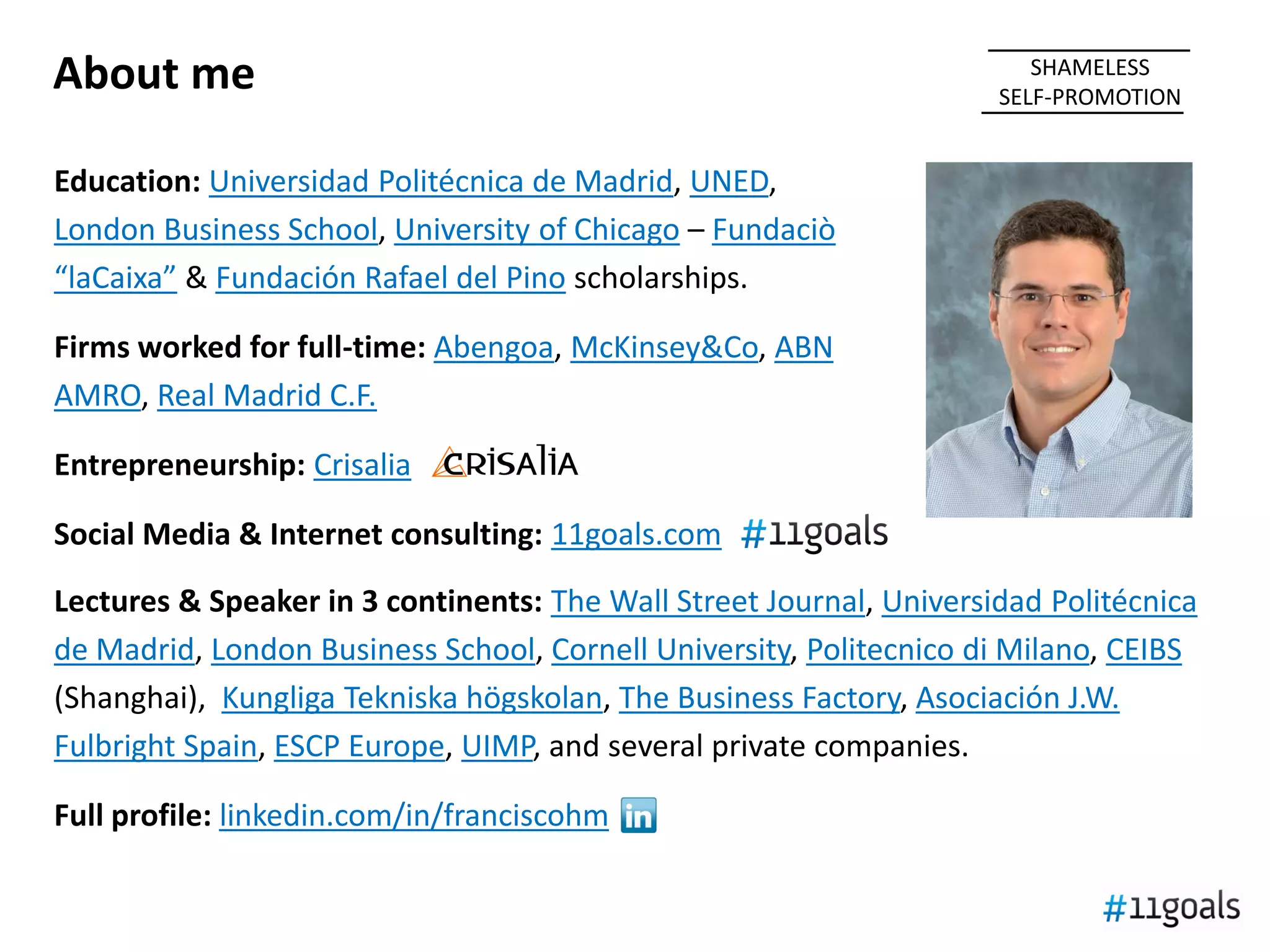1270x952 pixels.
Task: Click the #11goals logo in the footer corner
Action: (x=1171, y=907)
